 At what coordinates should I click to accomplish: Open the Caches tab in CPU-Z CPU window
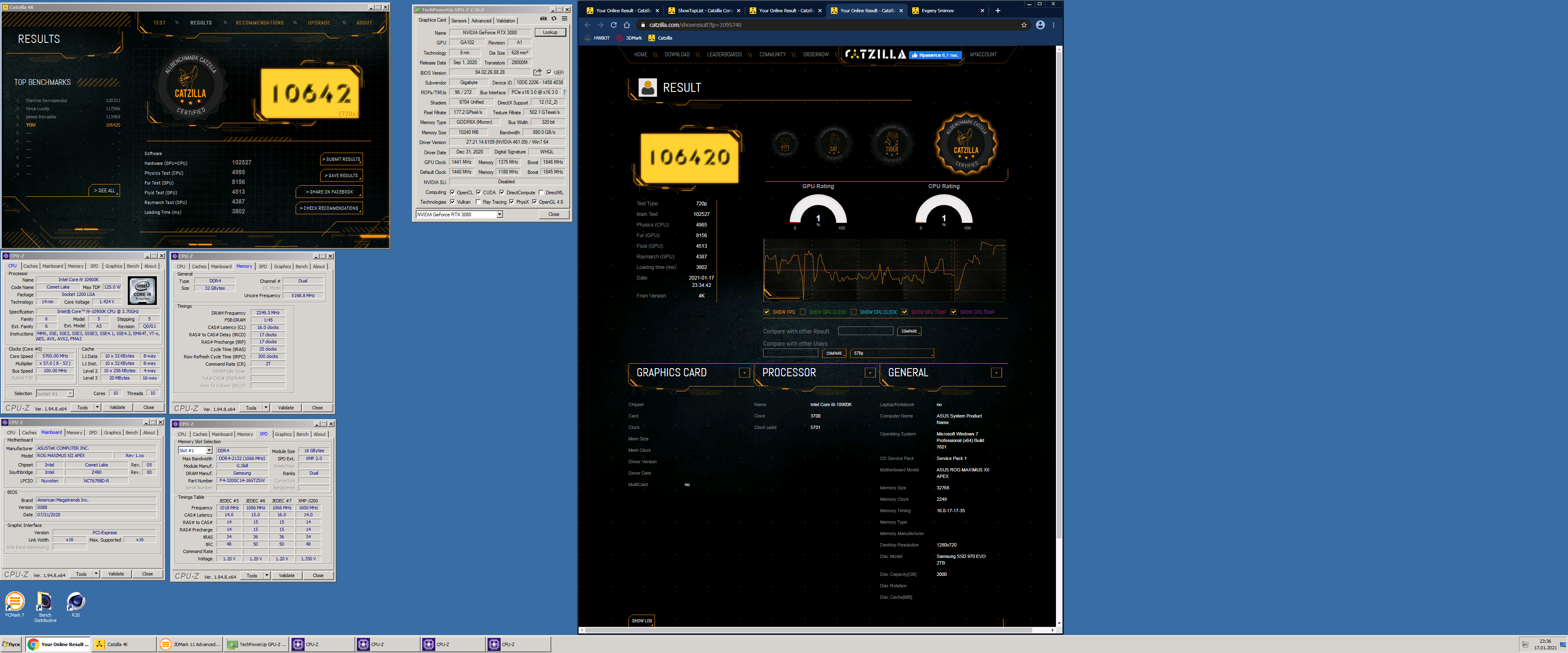coord(31,266)
